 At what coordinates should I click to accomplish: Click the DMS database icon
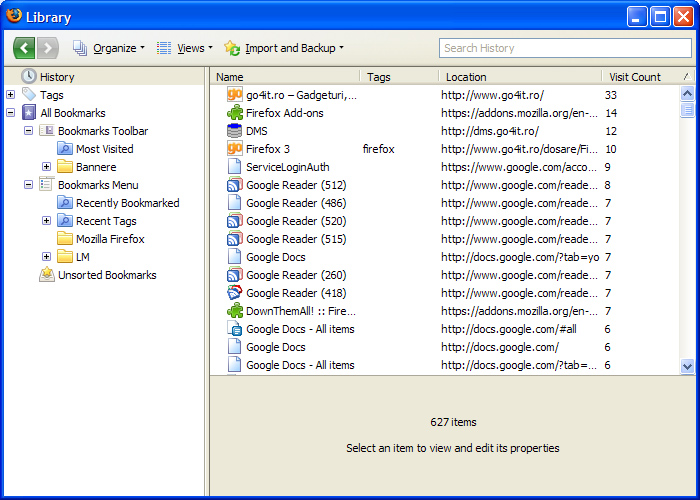click(235, 130)
